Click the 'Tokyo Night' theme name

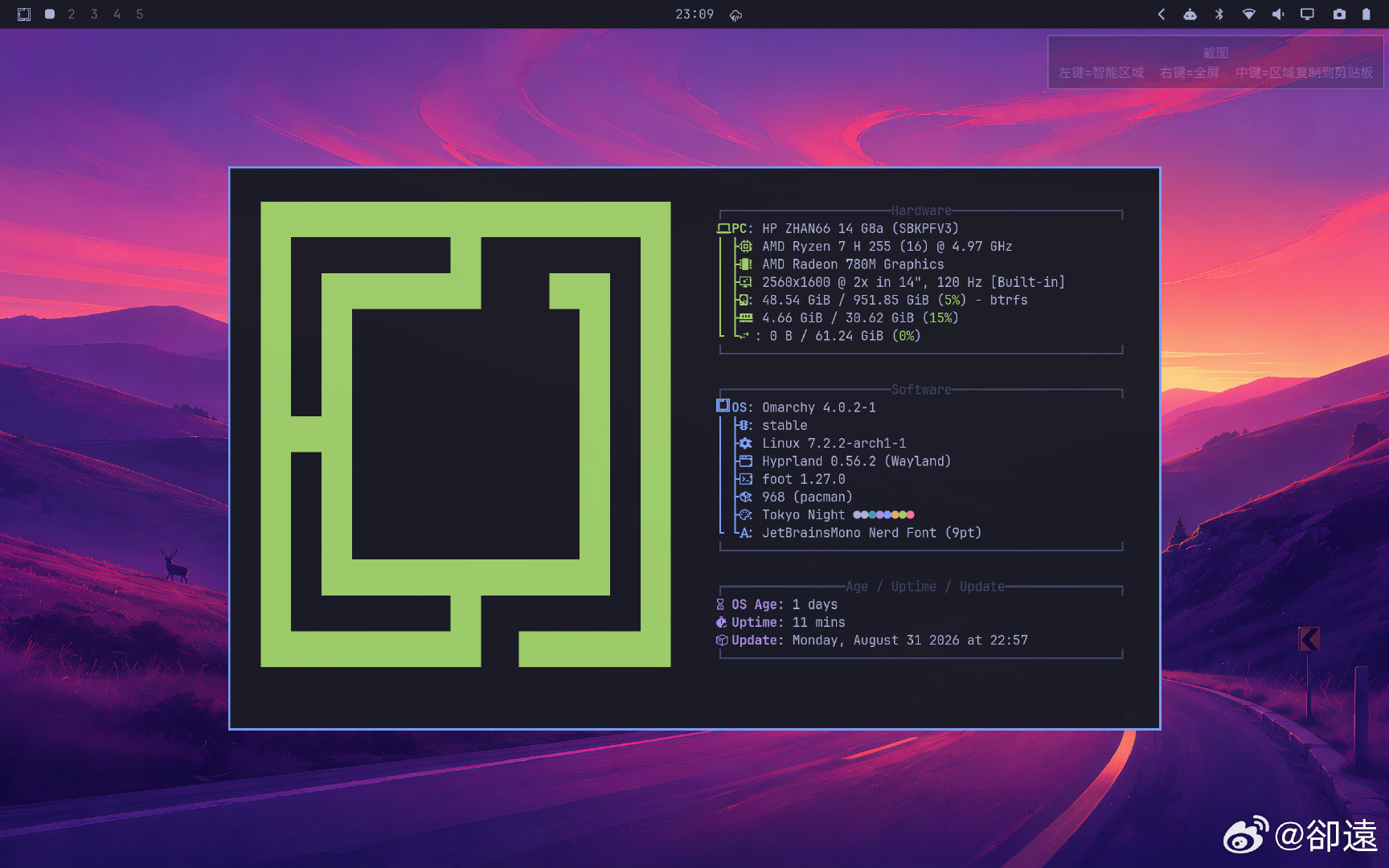click(x=804, y=515)
